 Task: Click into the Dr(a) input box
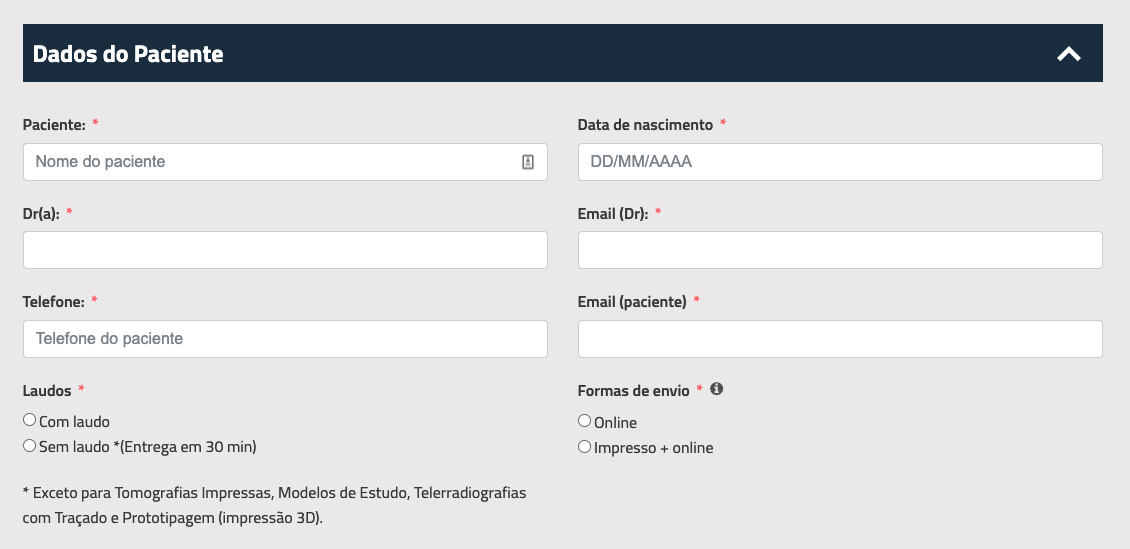click(285, 250)
